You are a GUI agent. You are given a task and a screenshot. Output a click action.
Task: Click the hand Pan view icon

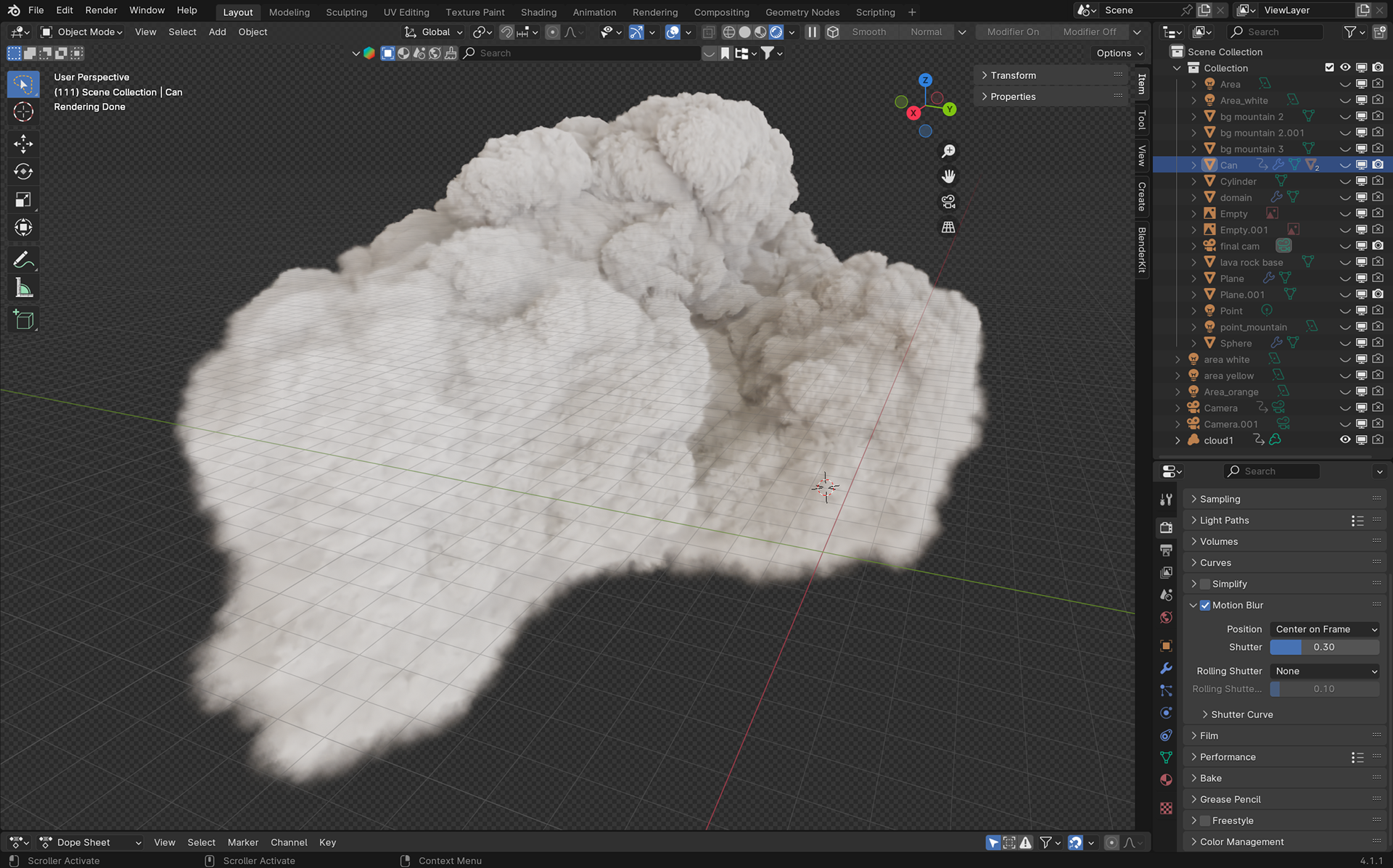tap(948, 176)
